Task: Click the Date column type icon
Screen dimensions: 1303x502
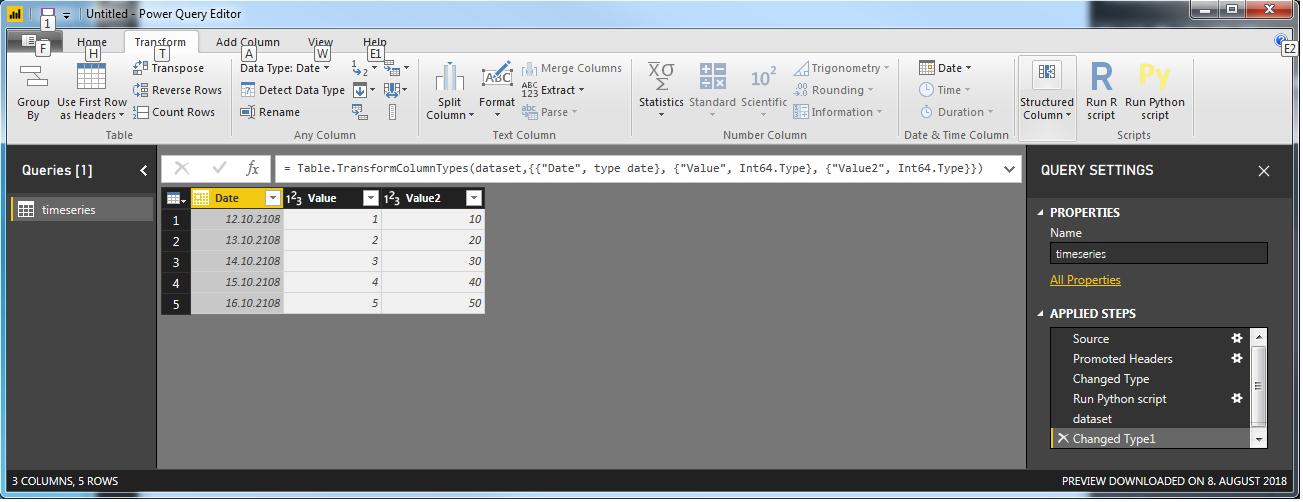Action: coord(201,198)
